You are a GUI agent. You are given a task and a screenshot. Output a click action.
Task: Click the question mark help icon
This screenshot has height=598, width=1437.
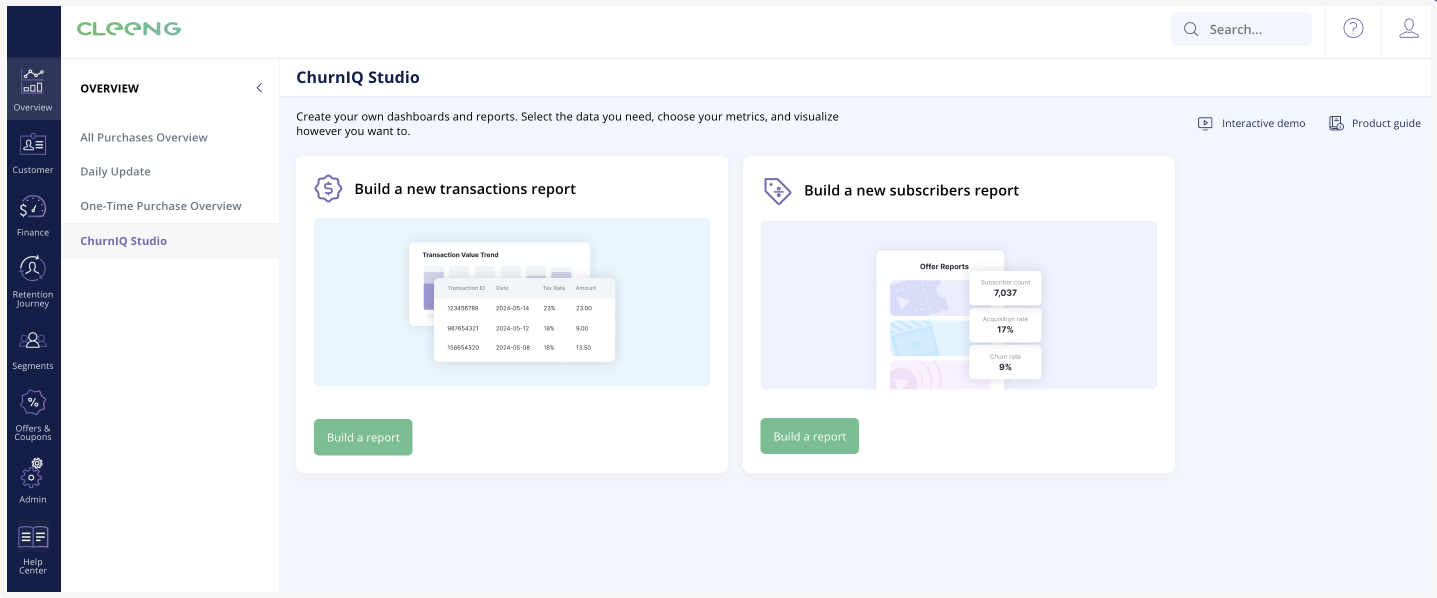1353,29
